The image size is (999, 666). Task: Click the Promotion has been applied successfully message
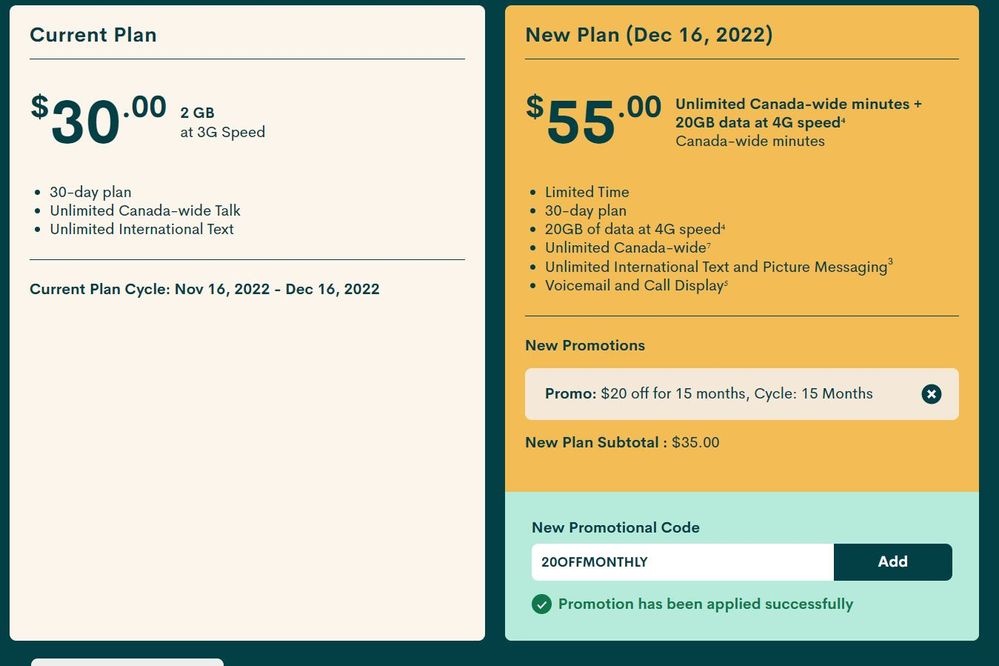click(705, 604)
